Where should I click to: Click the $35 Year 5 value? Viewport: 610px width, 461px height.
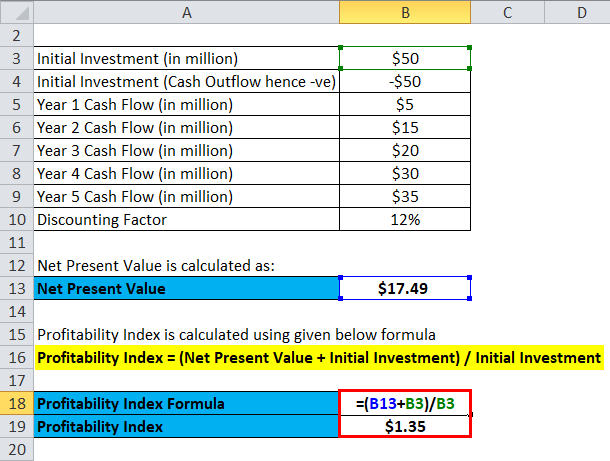click(405, 196)
